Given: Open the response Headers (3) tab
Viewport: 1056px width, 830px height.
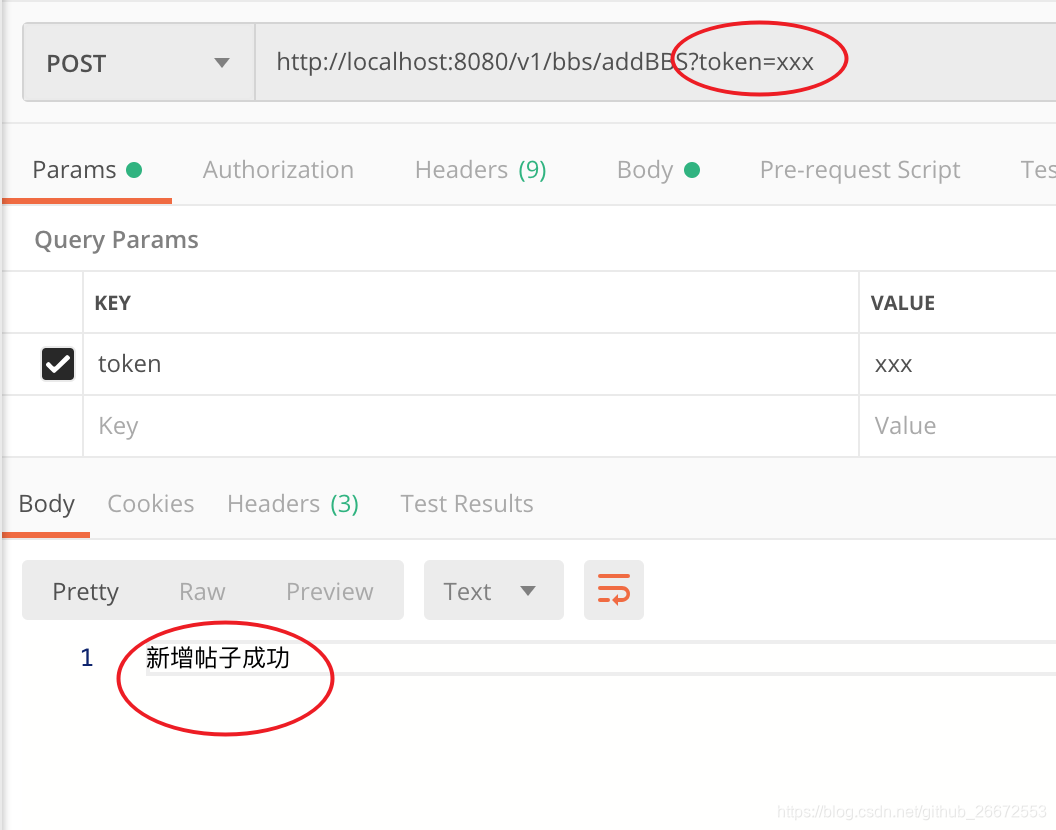Looking at the screenshot, I should (293, 503).
